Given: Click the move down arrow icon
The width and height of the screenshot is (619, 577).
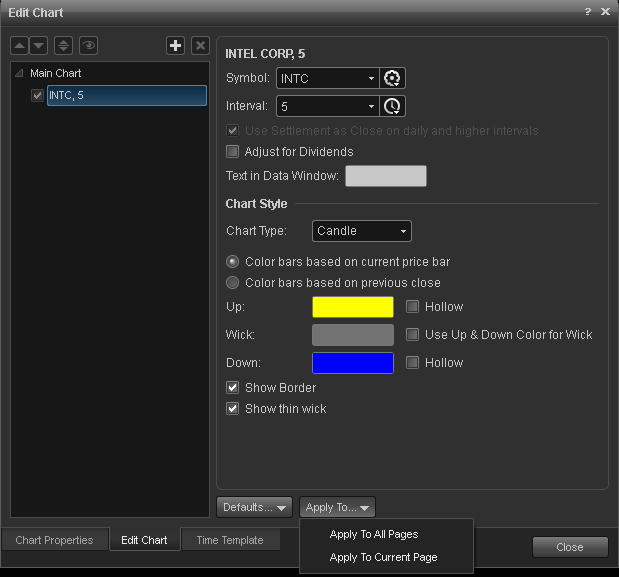Looking at the screenshot, I should 39,46.
